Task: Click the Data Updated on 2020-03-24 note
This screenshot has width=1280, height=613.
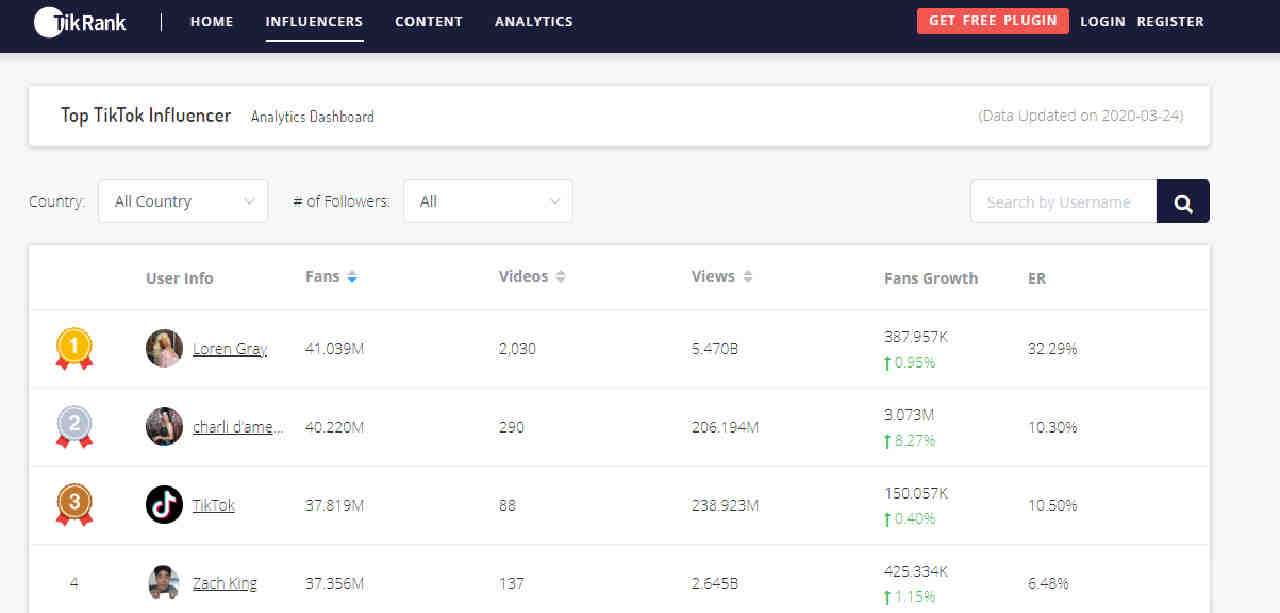Action: pyautogui.click(x=1081, y=115)
